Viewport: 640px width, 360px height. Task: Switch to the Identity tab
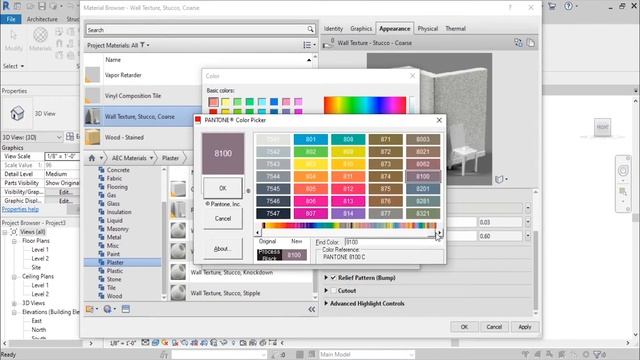pos(333,29)
